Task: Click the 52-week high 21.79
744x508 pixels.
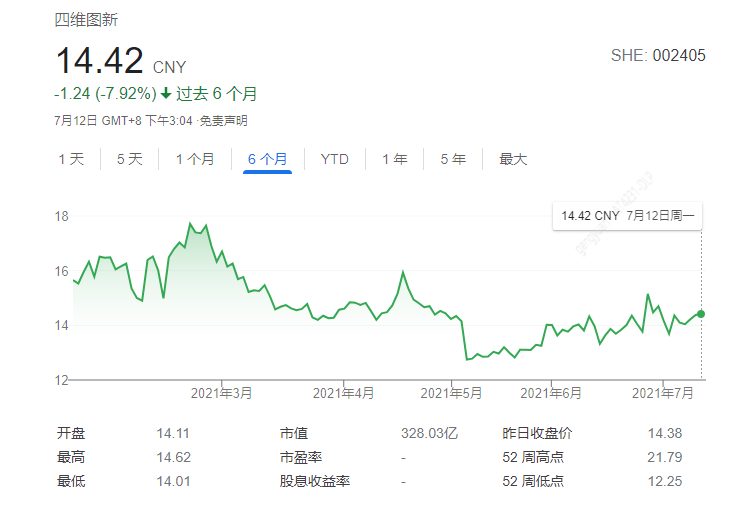Action: click(665, 457)
